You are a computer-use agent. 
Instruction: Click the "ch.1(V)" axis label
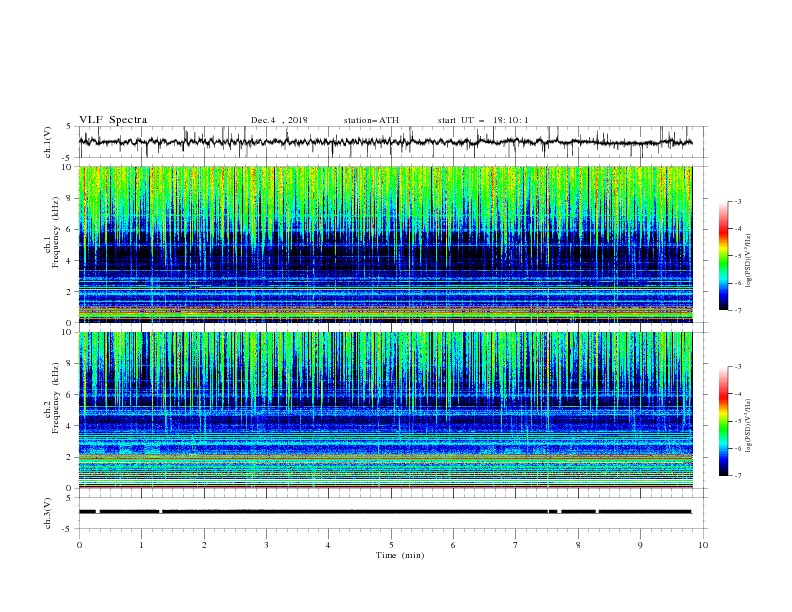point(48,142)
